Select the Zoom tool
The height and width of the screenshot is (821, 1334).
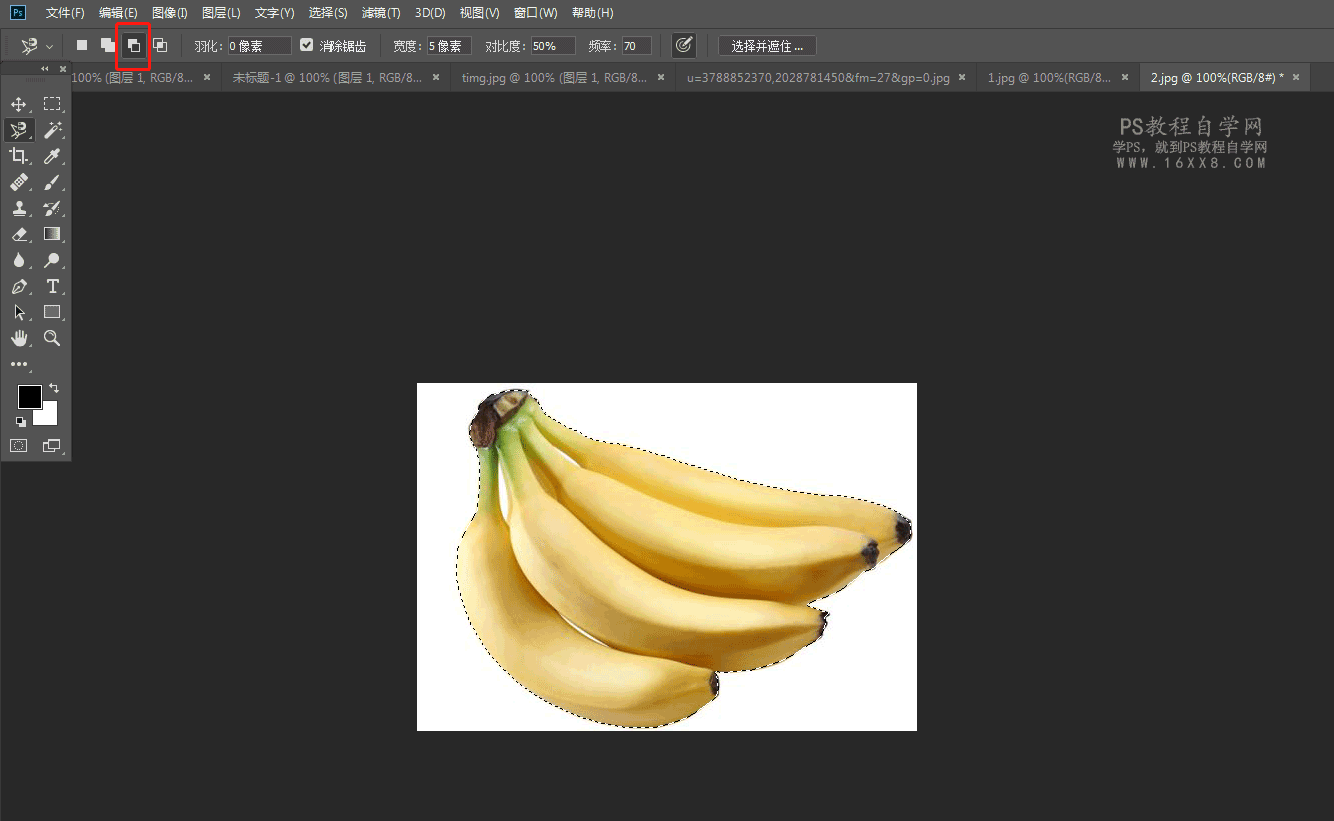coord(52,338)
